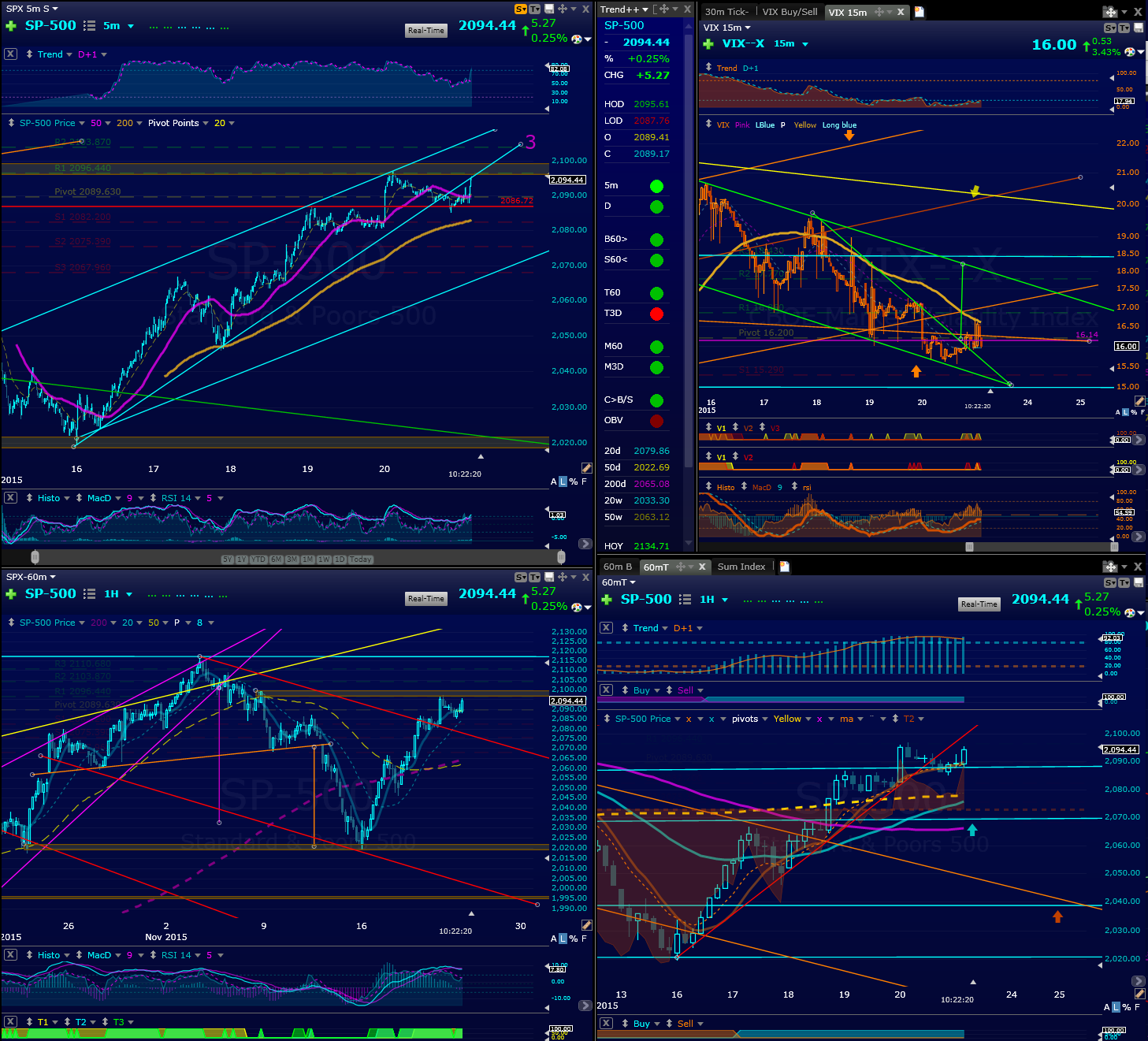Save the SPX-60m chart via floppy icon

(549, 577)
